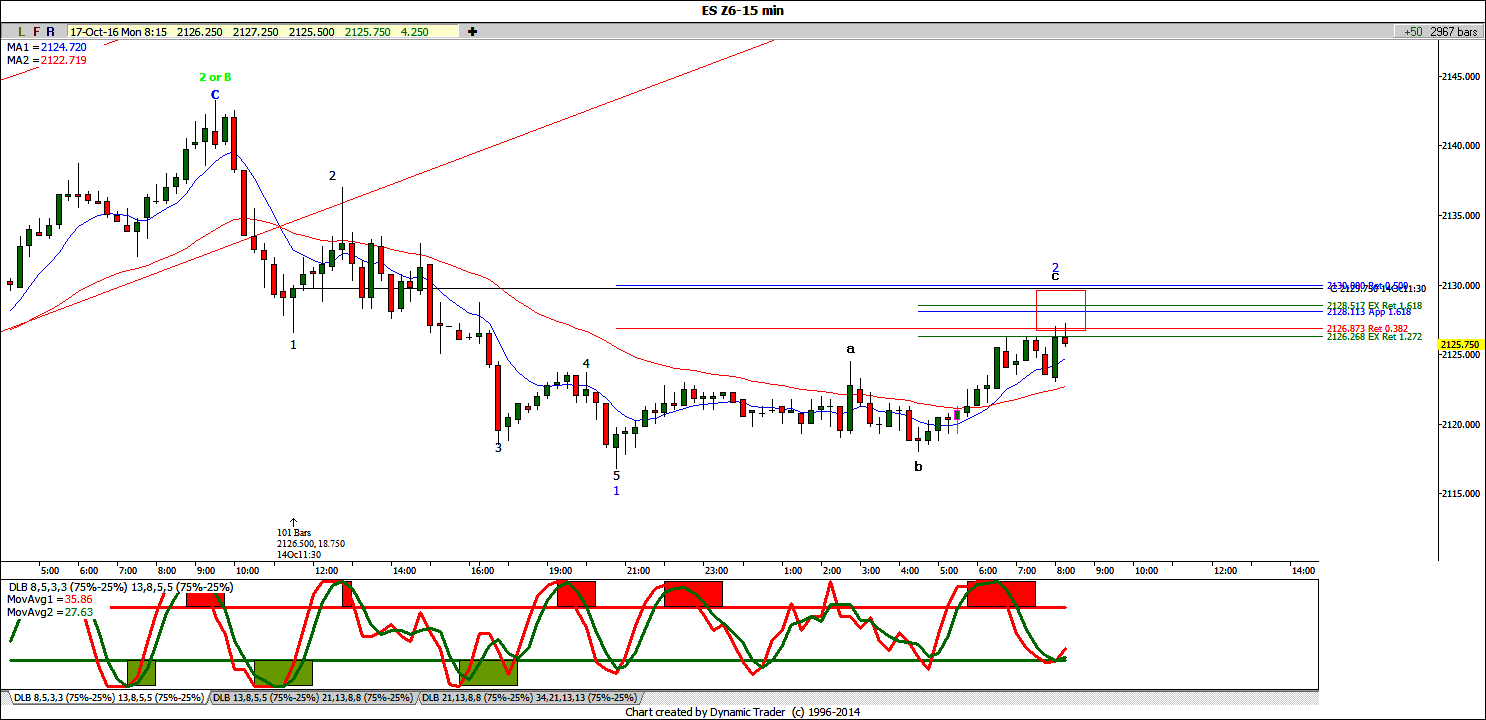
Task: Click the plus icon beside the price bar data
Action: point(472,32)
